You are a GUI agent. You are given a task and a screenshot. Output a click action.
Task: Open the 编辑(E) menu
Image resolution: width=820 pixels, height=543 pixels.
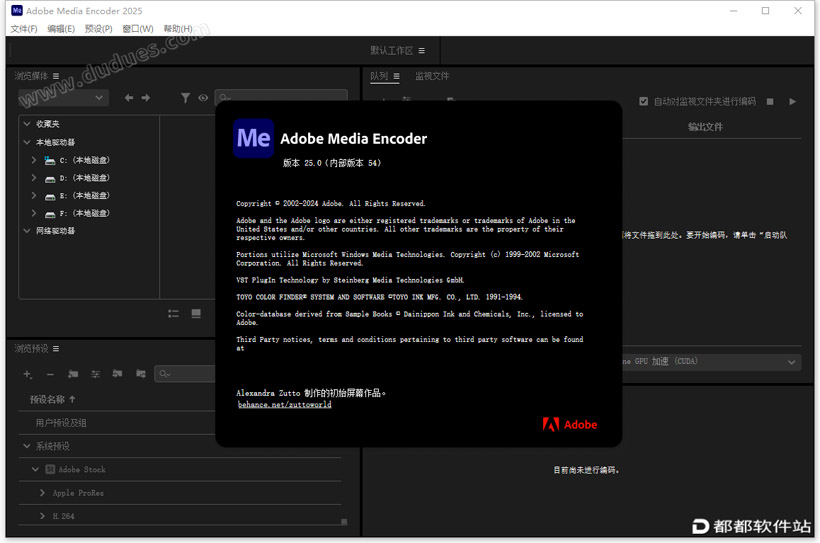coord(61,29)
